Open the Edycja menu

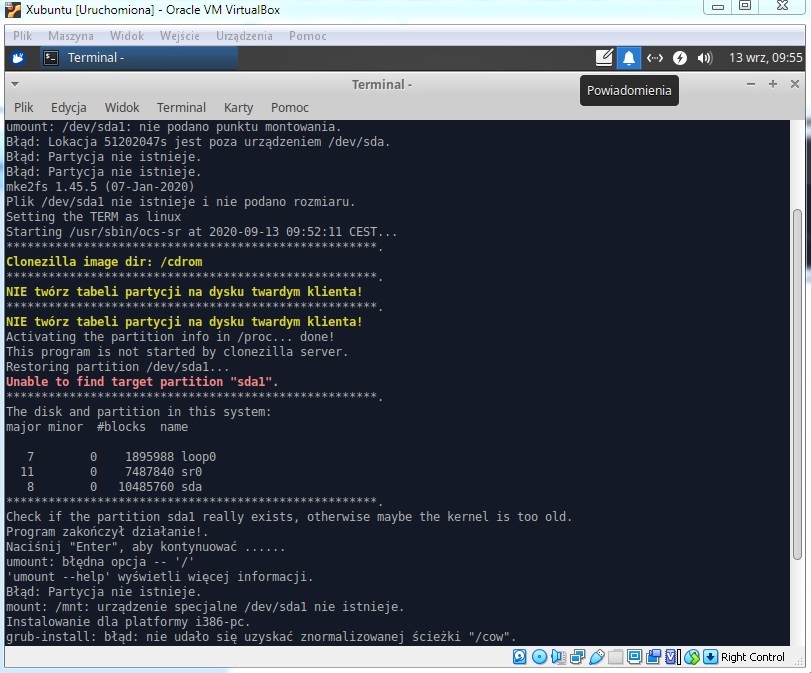pos(68,107)
